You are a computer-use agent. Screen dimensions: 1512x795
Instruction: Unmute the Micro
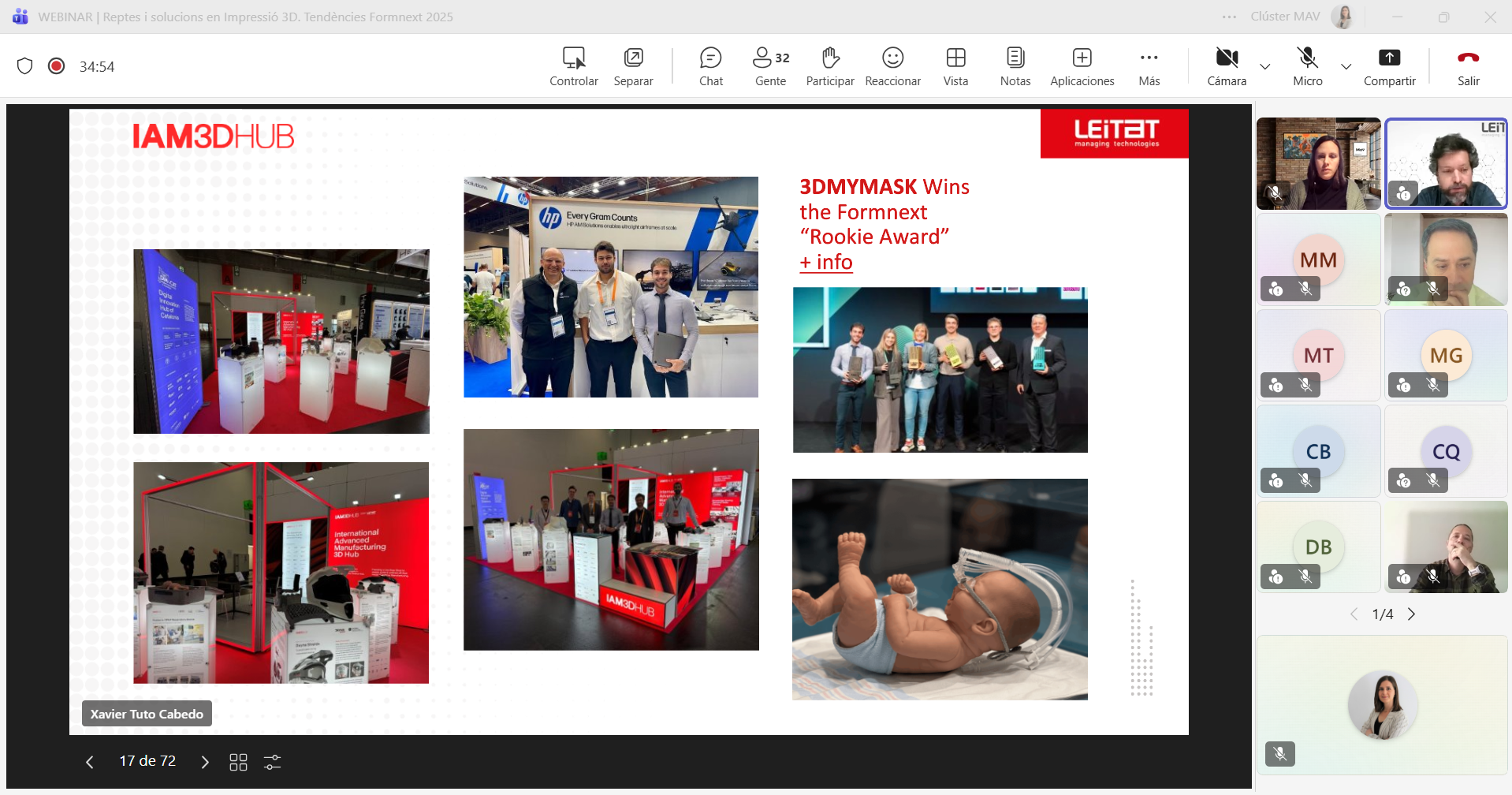coord(1307,66)
